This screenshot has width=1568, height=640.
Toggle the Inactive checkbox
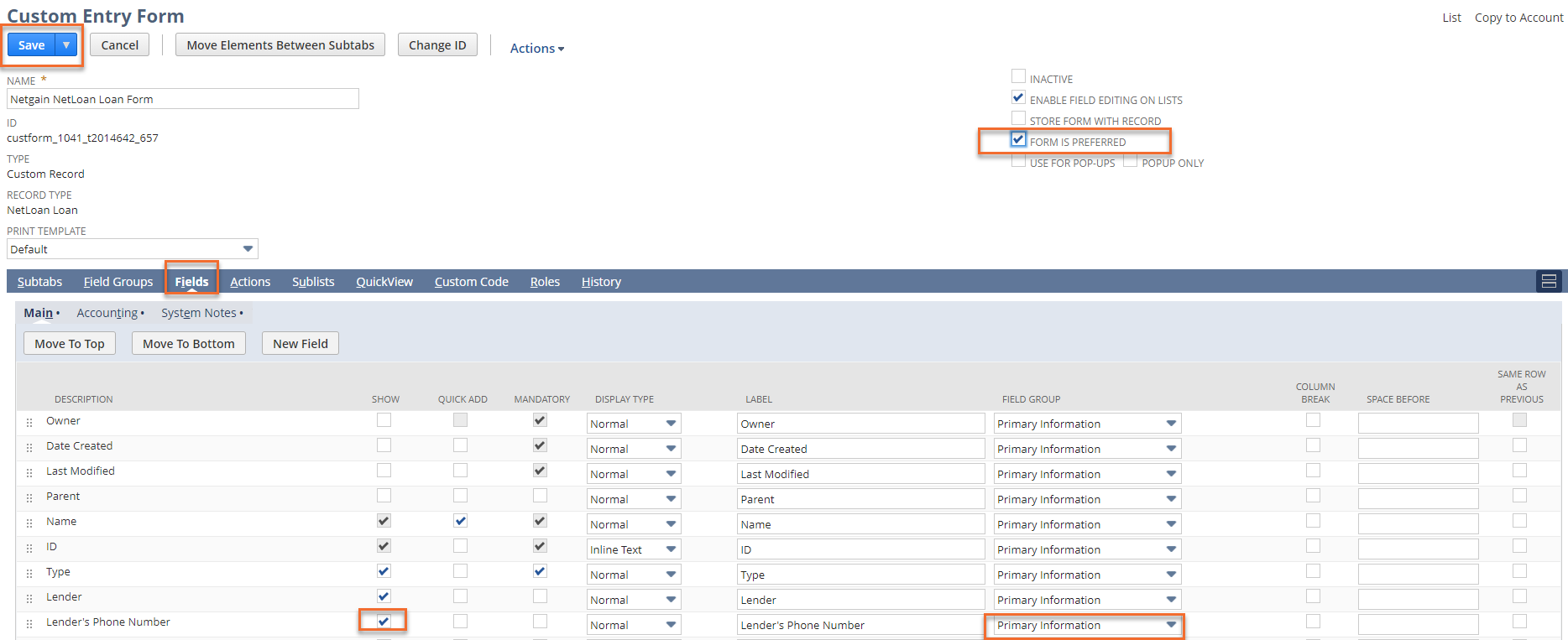click(1018, 76)
